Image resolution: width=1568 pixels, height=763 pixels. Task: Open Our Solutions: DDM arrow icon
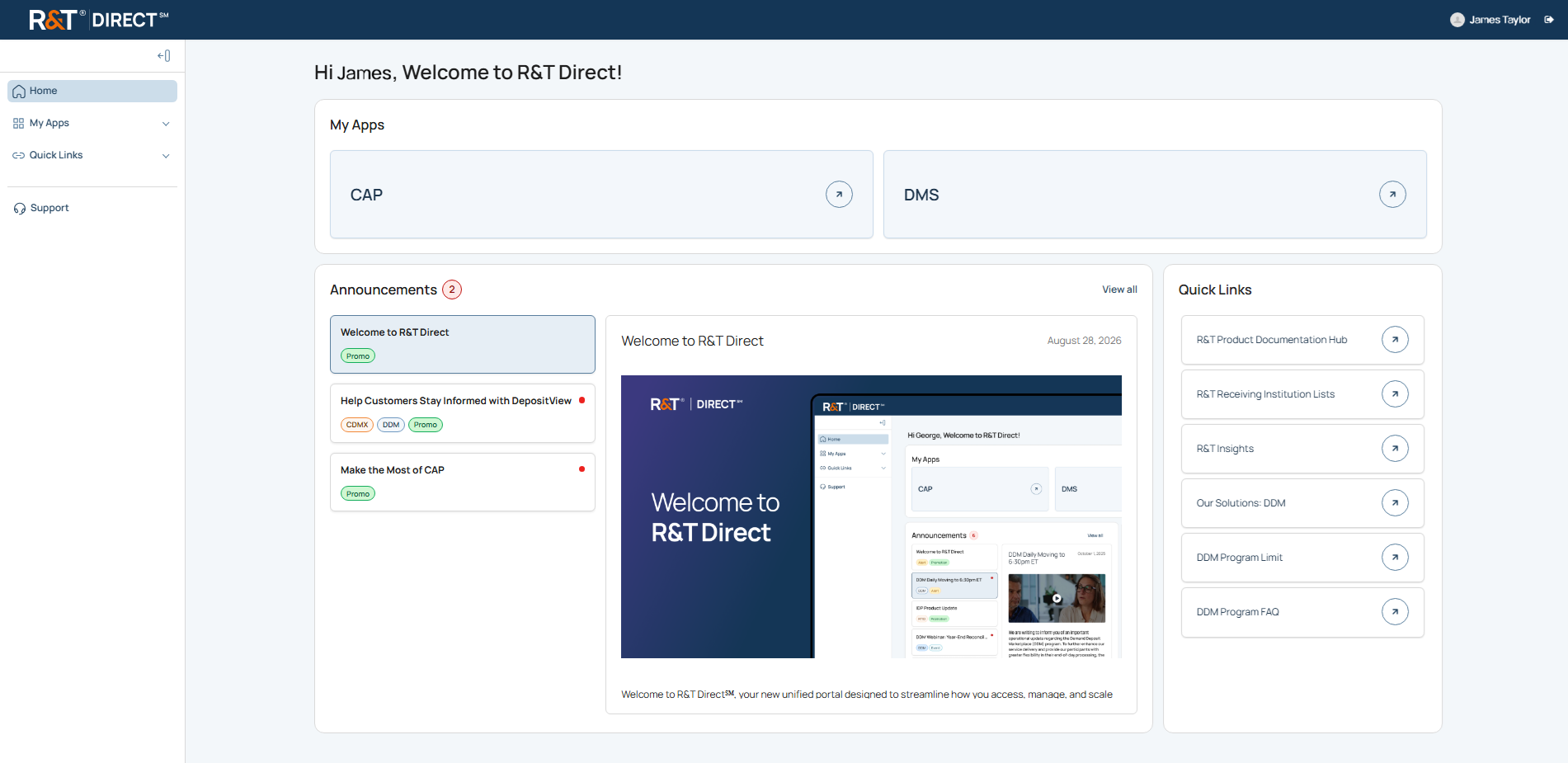1395,503
